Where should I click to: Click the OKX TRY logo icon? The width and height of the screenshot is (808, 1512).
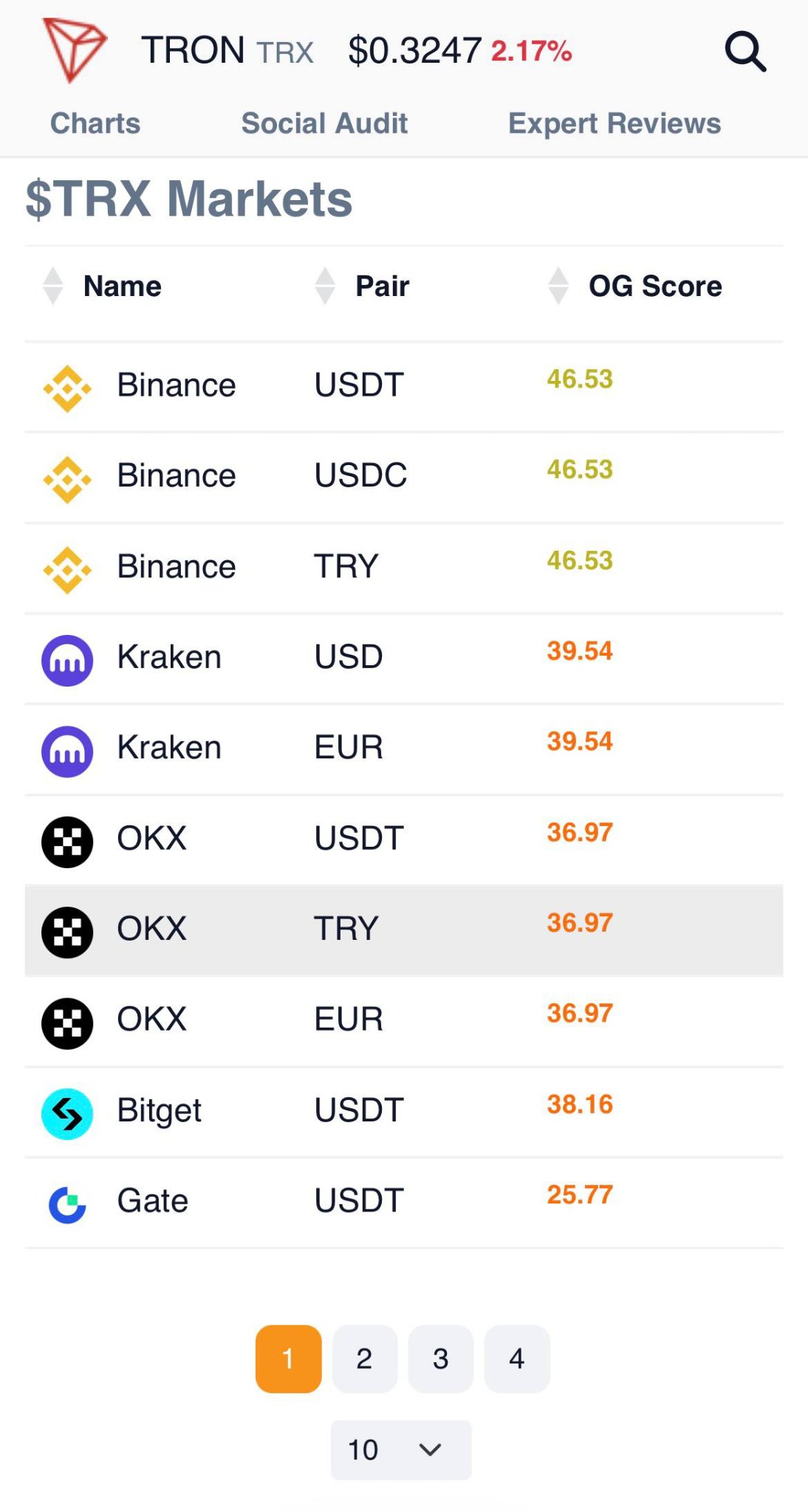tap(67, 932)
